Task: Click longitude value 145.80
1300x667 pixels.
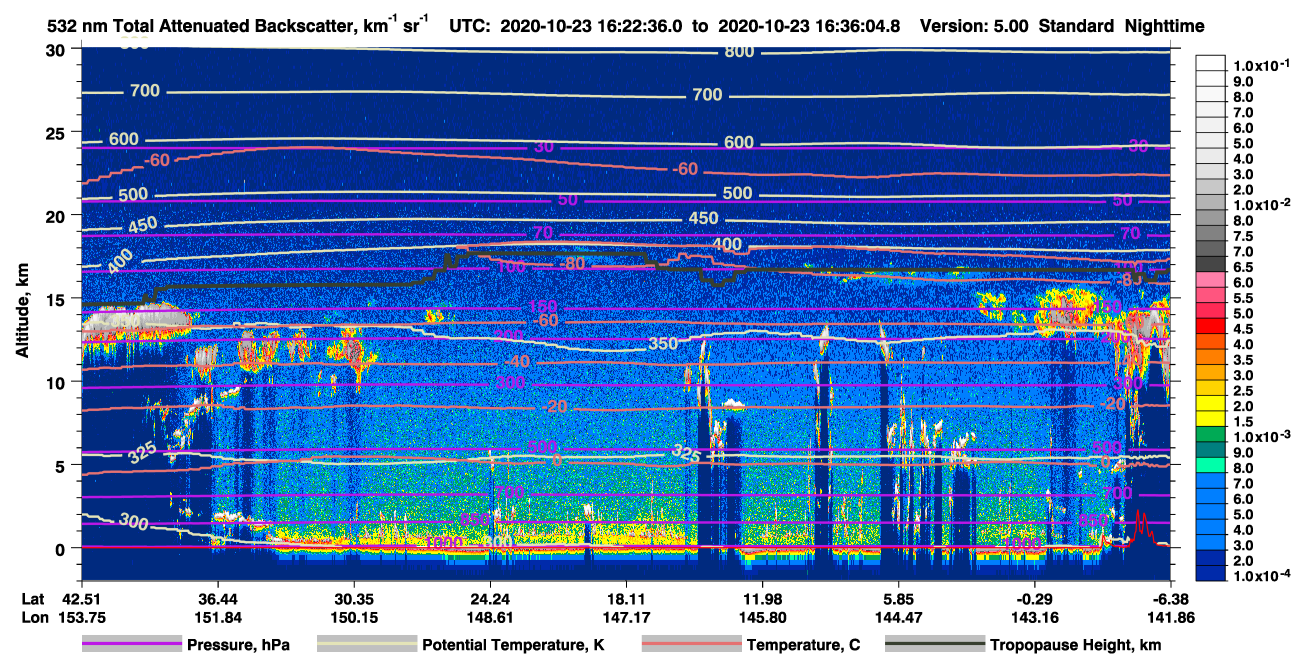Action: [763, 617]
